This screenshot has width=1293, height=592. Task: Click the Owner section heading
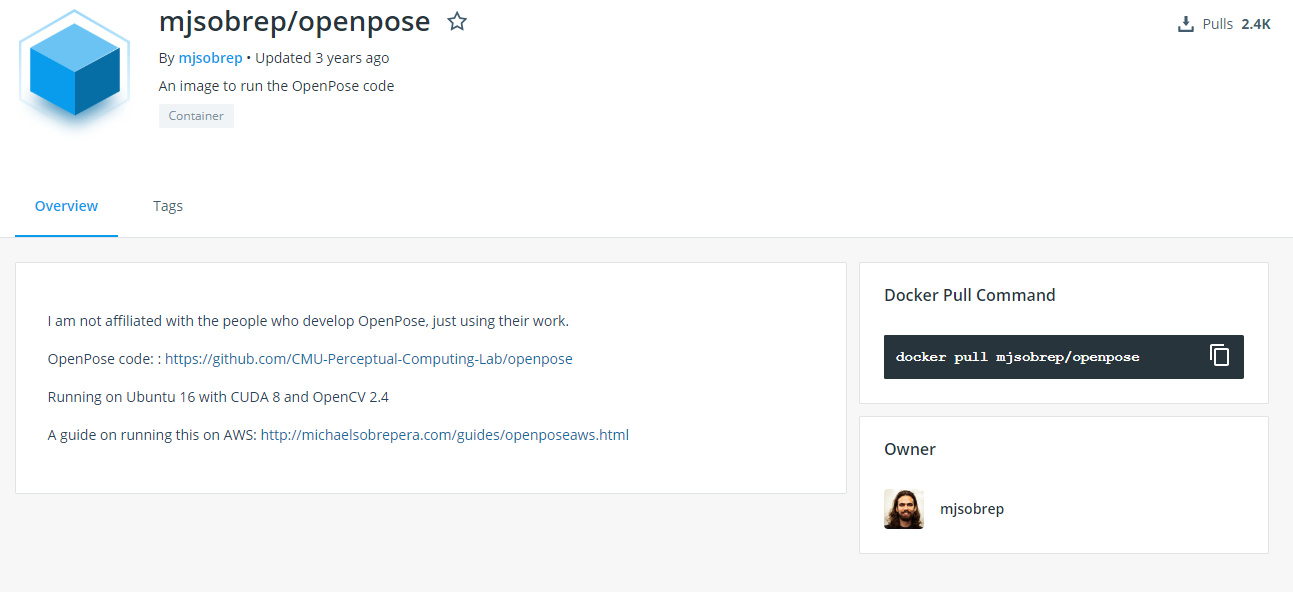click(x=910, y=448)
